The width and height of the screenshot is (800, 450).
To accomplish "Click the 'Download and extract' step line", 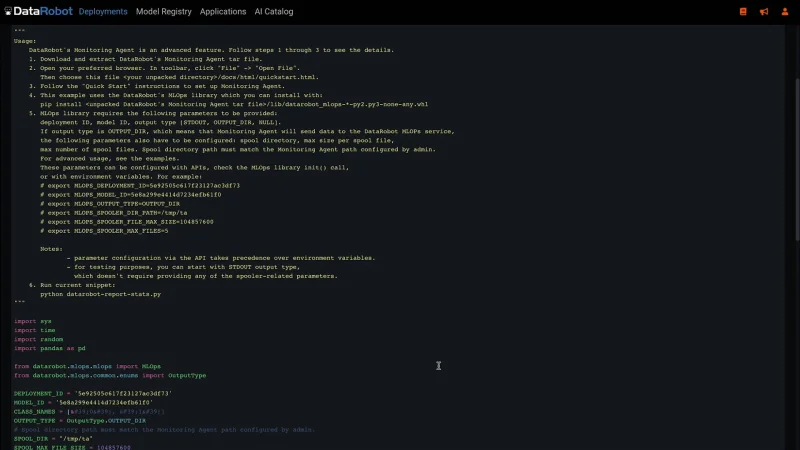I will point(145,59).
